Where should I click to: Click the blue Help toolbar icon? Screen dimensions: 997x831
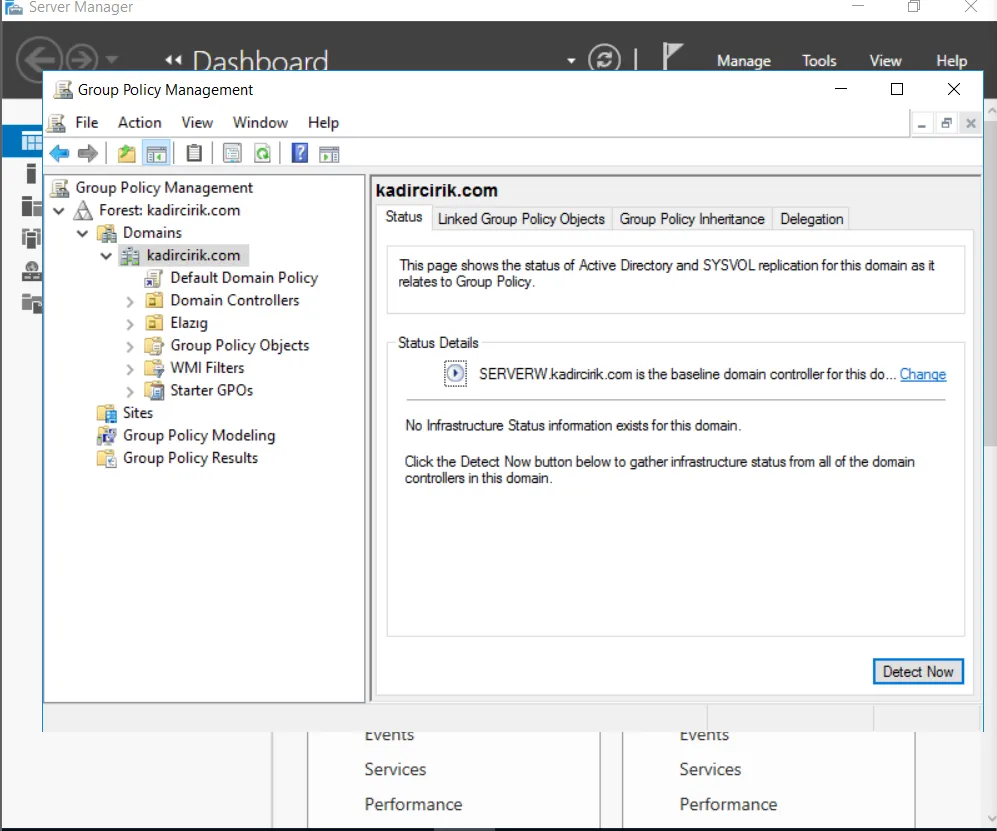pos(299,153)
